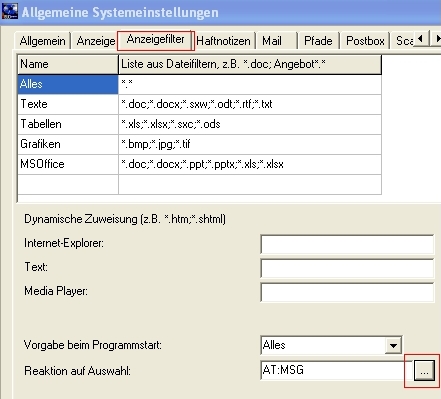Click the application icon in title bar
Viewport: 441px width, 399px height.
coord(9,11)
